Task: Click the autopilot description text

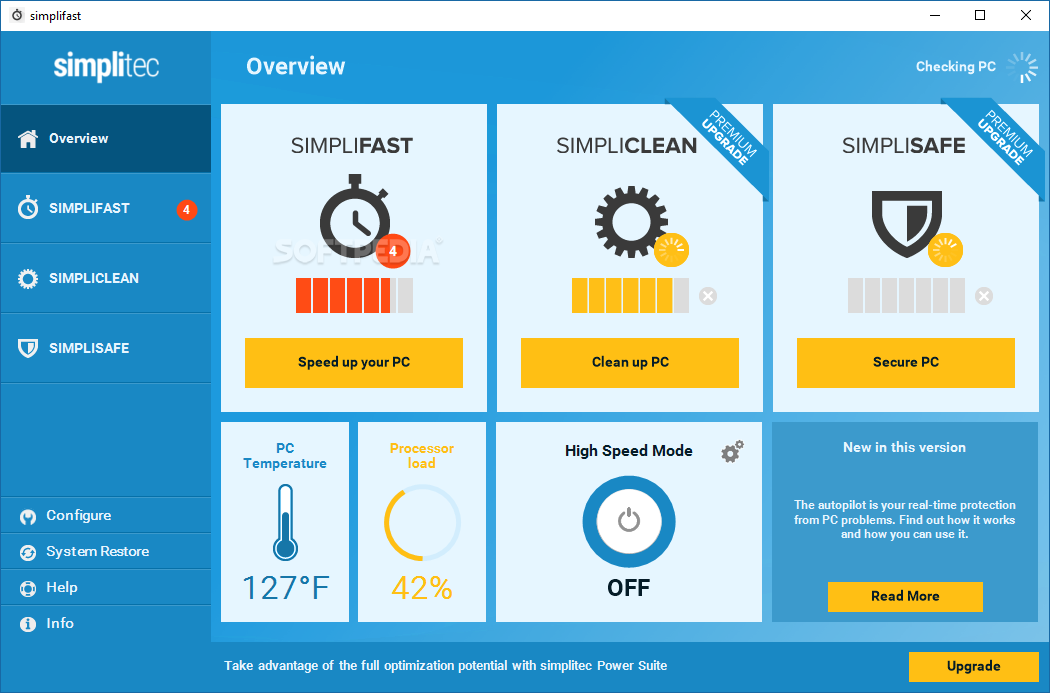Action: [x=905, y=520]
